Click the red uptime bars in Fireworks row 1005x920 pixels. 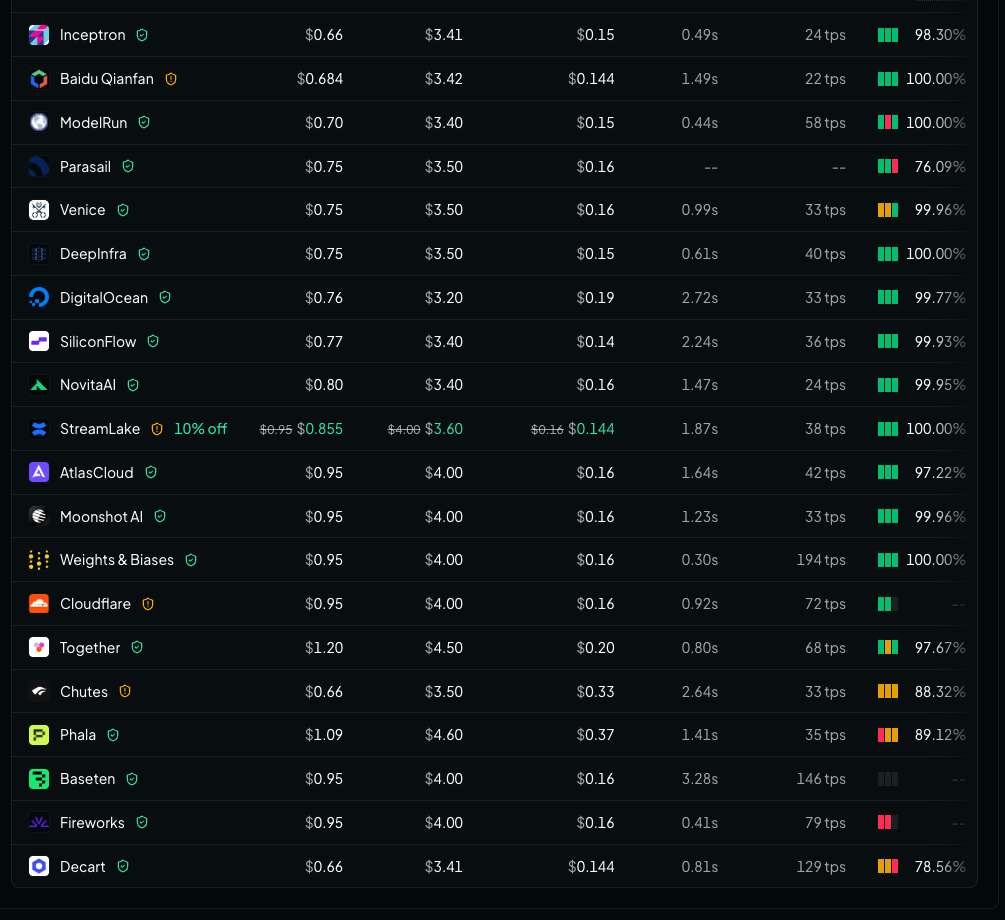point(888,823)
